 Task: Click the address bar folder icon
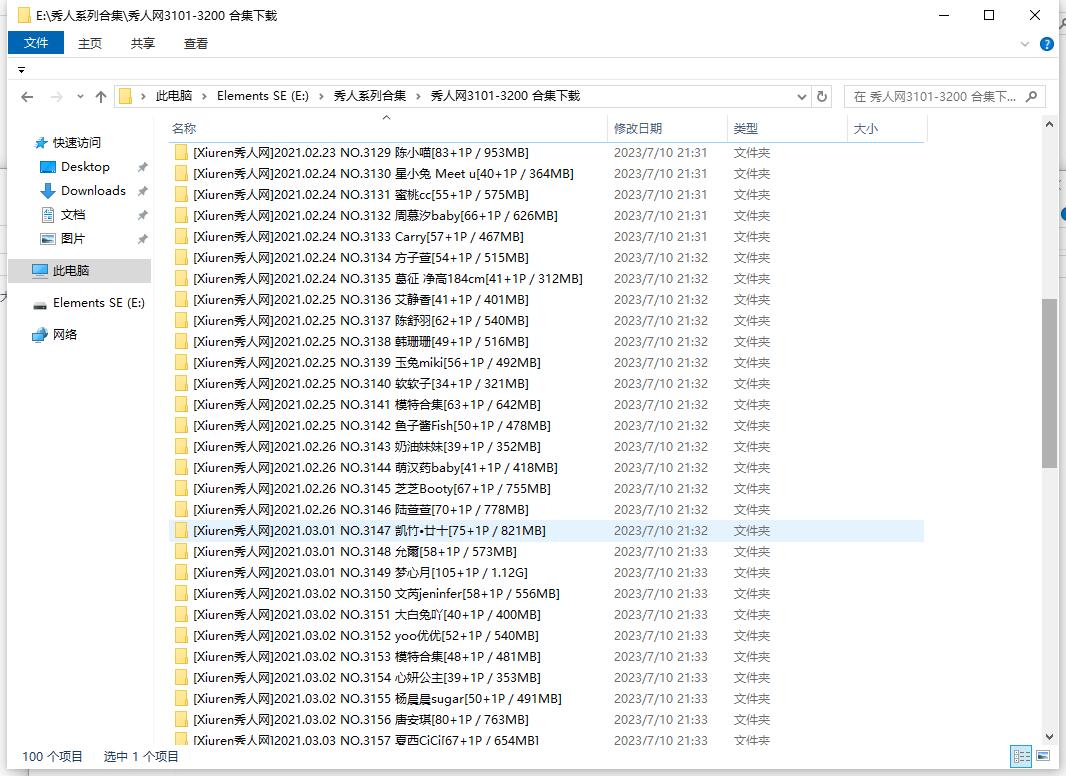pyautogui.click(x=125, y=97)
